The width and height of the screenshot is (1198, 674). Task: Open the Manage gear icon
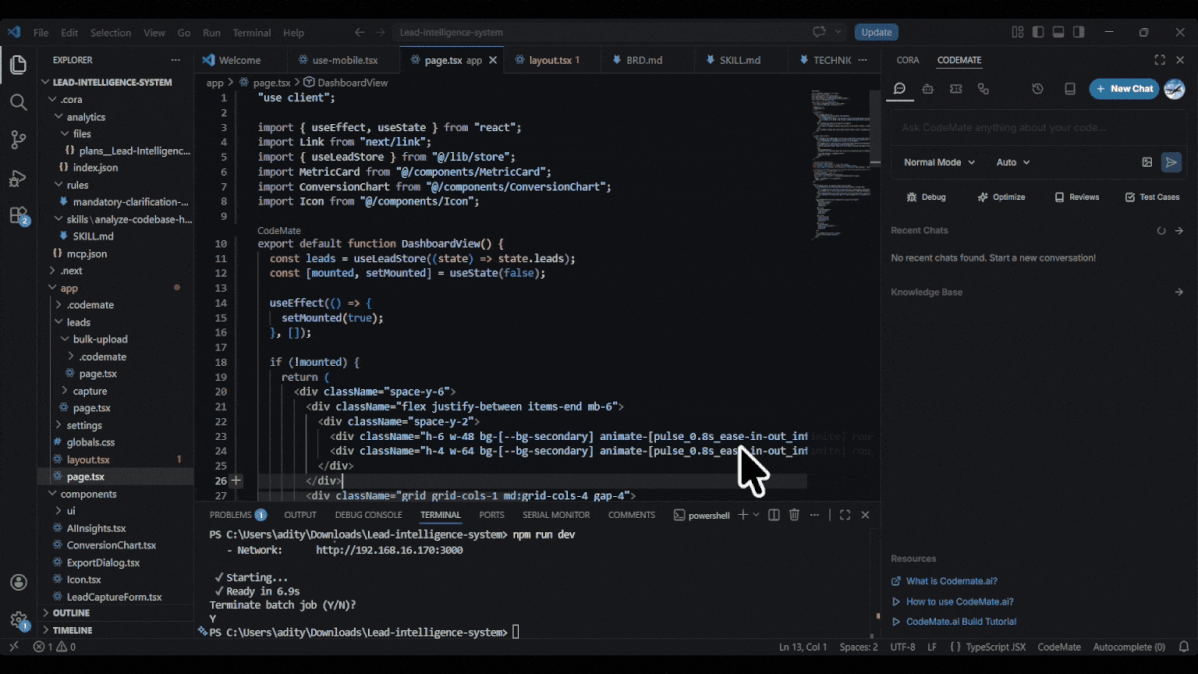pos(18,620)
